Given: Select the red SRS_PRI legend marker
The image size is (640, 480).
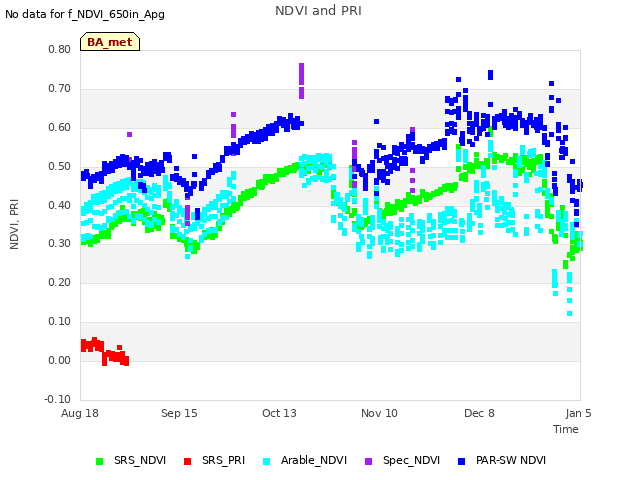Looking at the screenshot, I should (x=187, y=462).
